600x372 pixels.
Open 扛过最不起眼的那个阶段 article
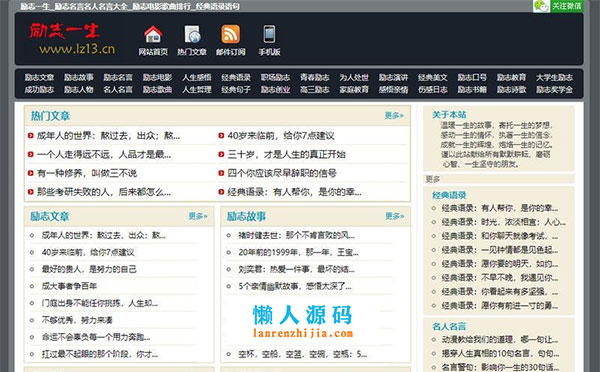100,354
